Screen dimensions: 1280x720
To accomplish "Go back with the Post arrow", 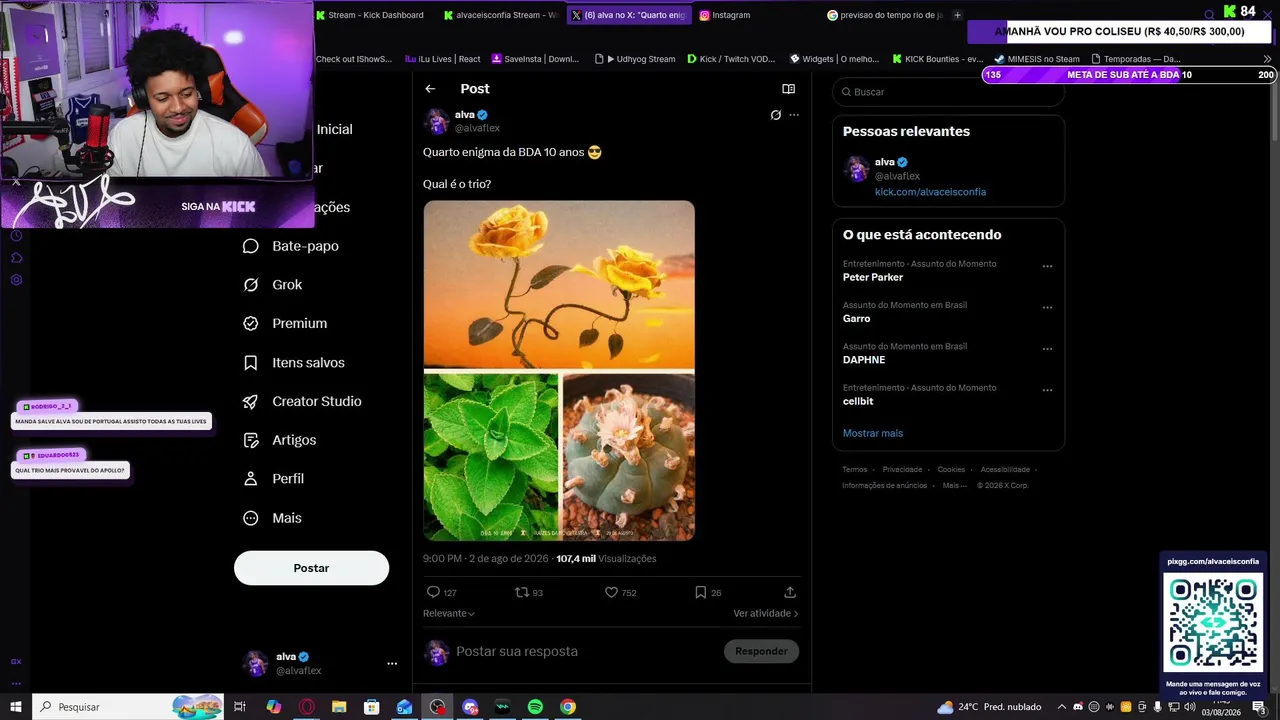I will (x=430, y=89).
